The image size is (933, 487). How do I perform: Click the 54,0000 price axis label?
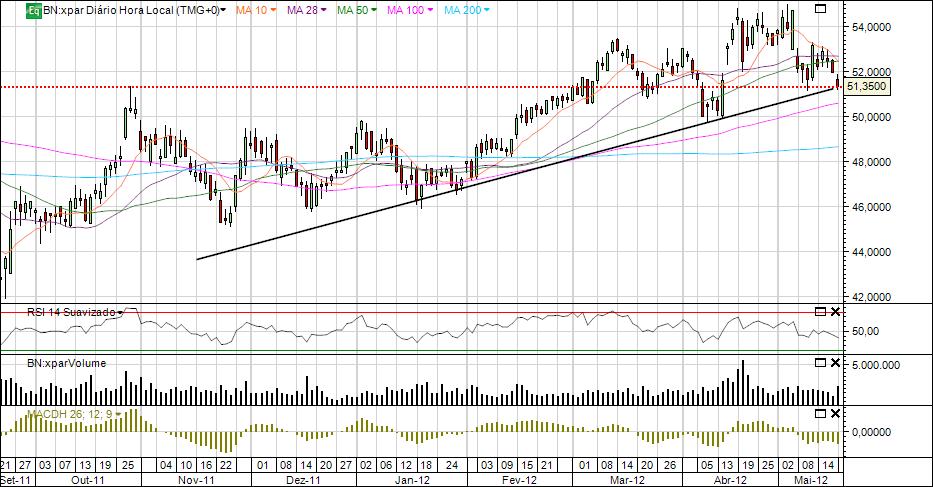[x=871, y=27]
